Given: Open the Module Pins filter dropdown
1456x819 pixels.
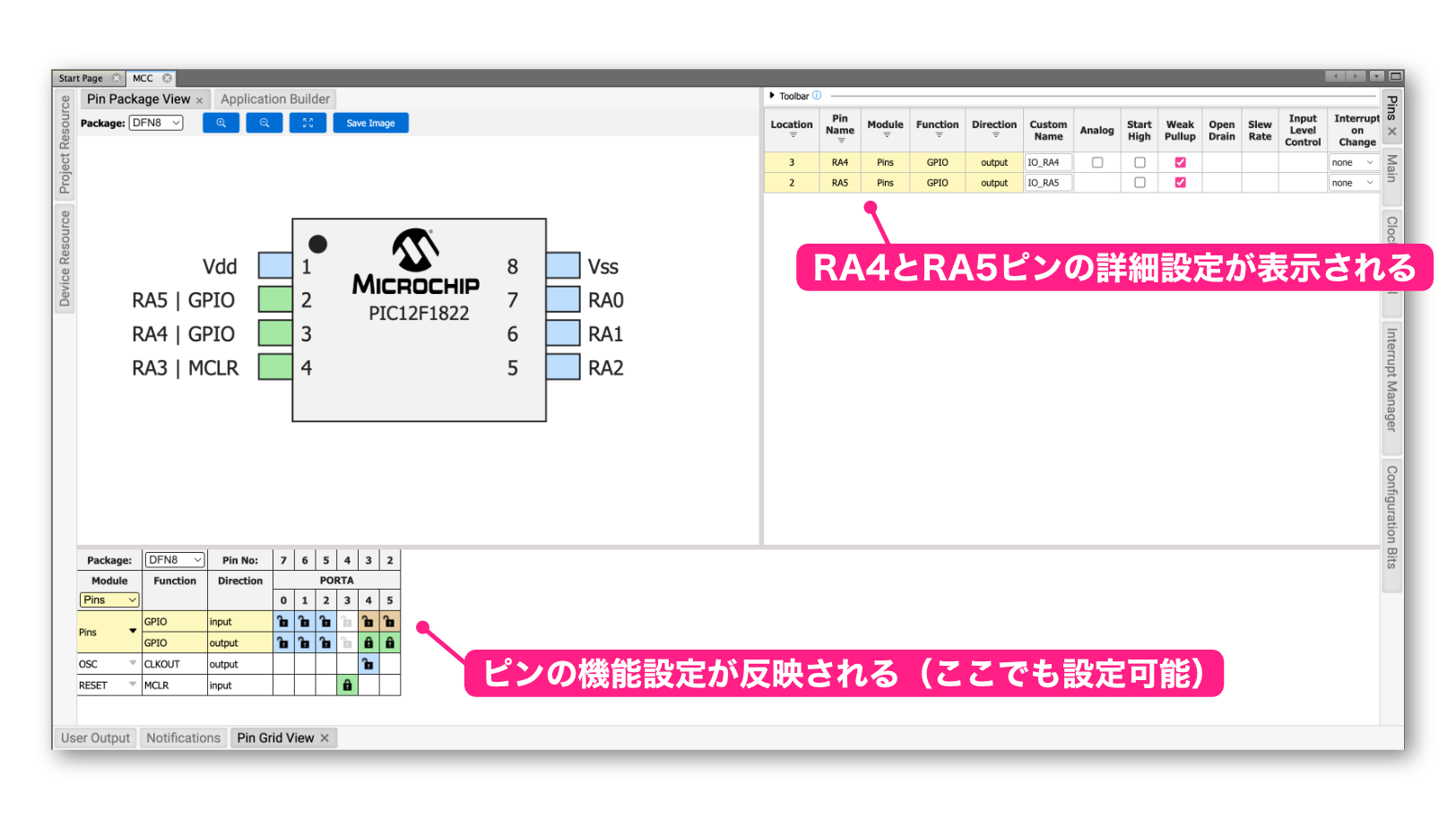Looking at the screenshot, I should coord(109,599).
